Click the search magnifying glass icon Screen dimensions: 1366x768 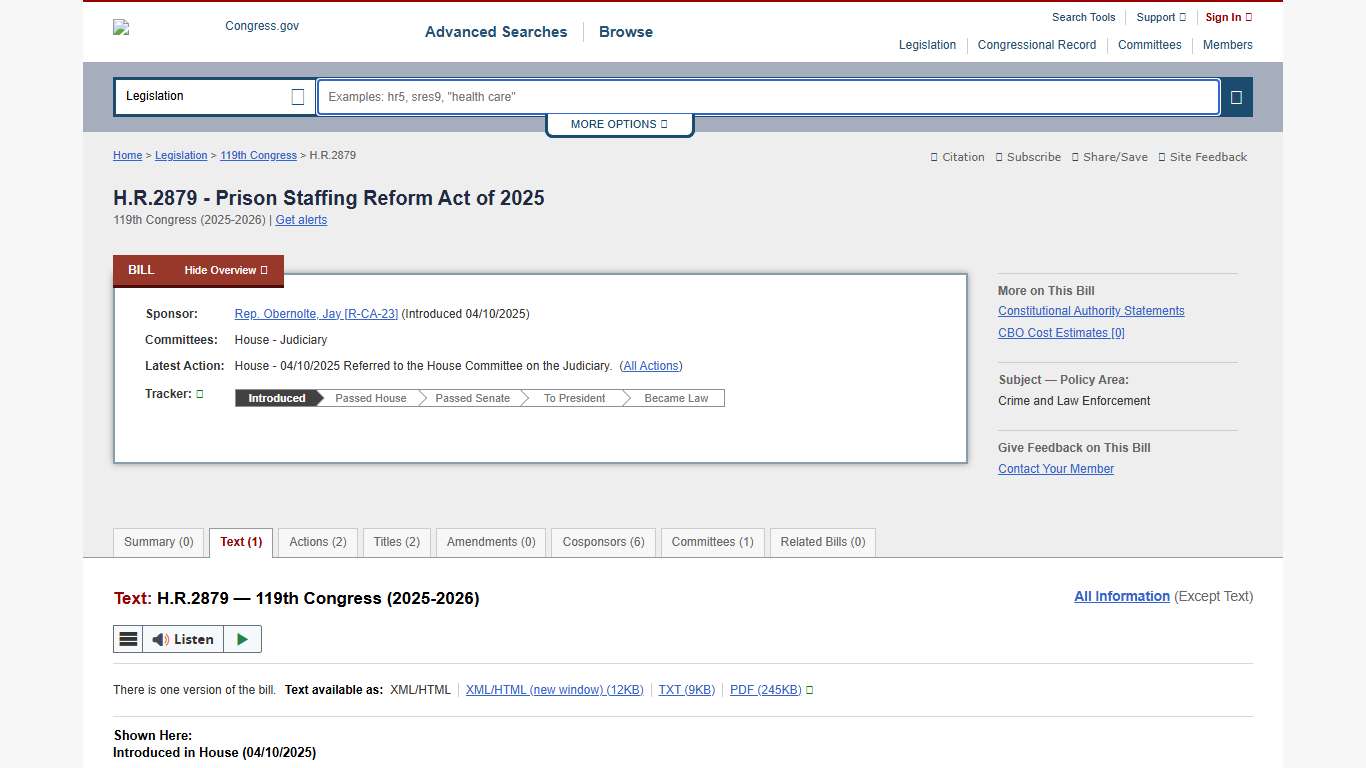click(x=1237, y=97)
